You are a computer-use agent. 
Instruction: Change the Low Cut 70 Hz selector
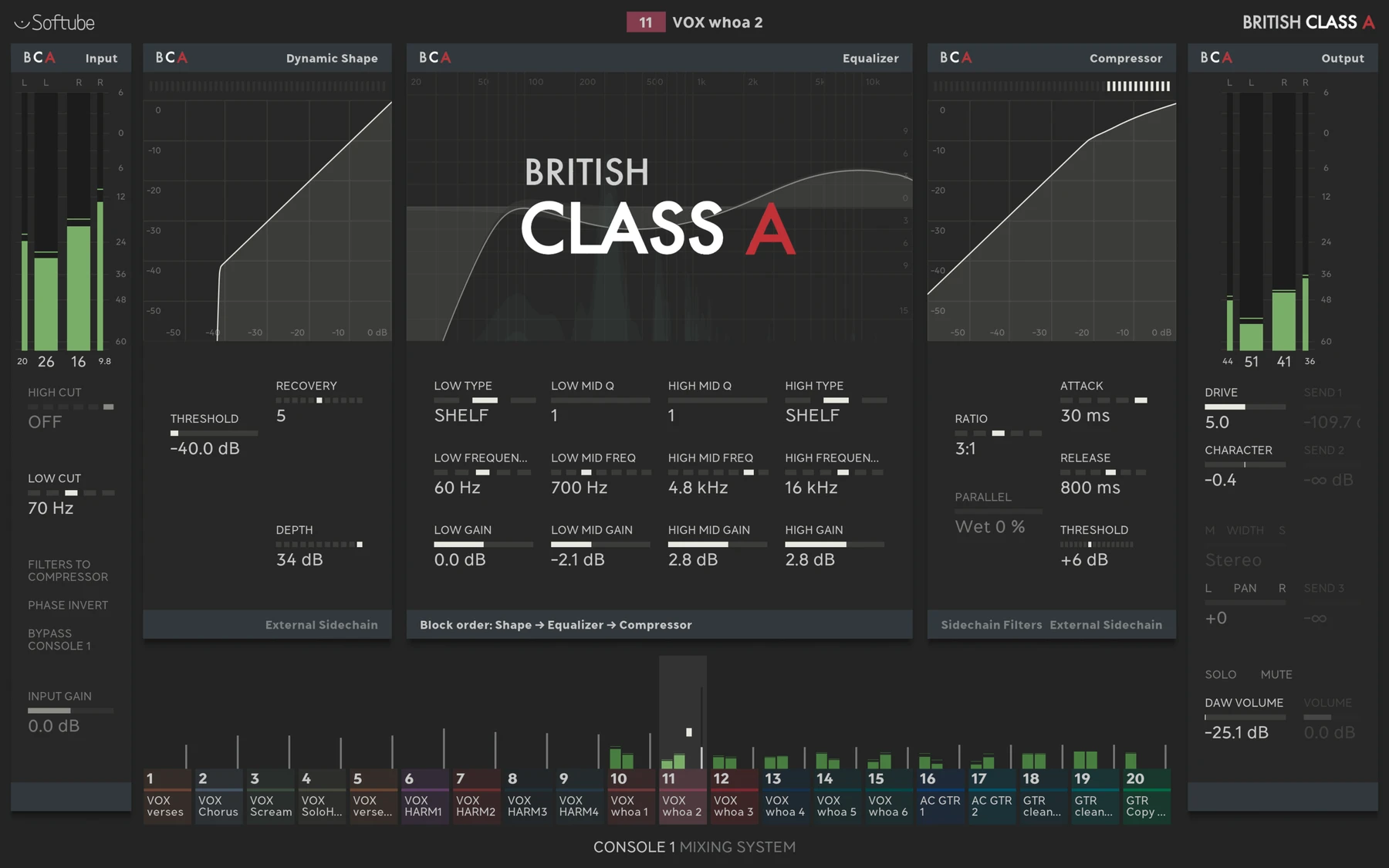point(71,492)
